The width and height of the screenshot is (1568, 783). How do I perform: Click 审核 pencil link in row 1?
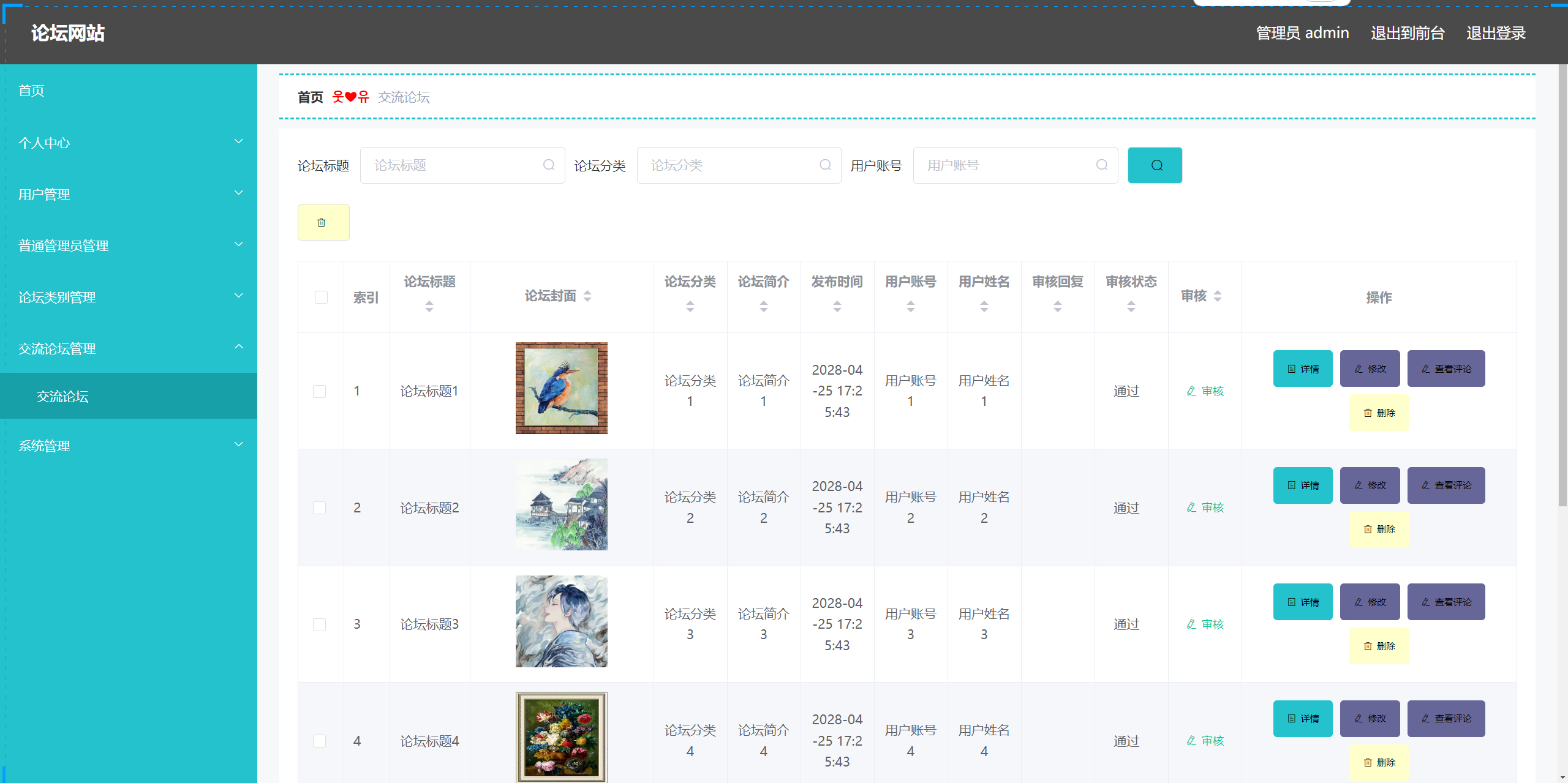click(1205, 391)
